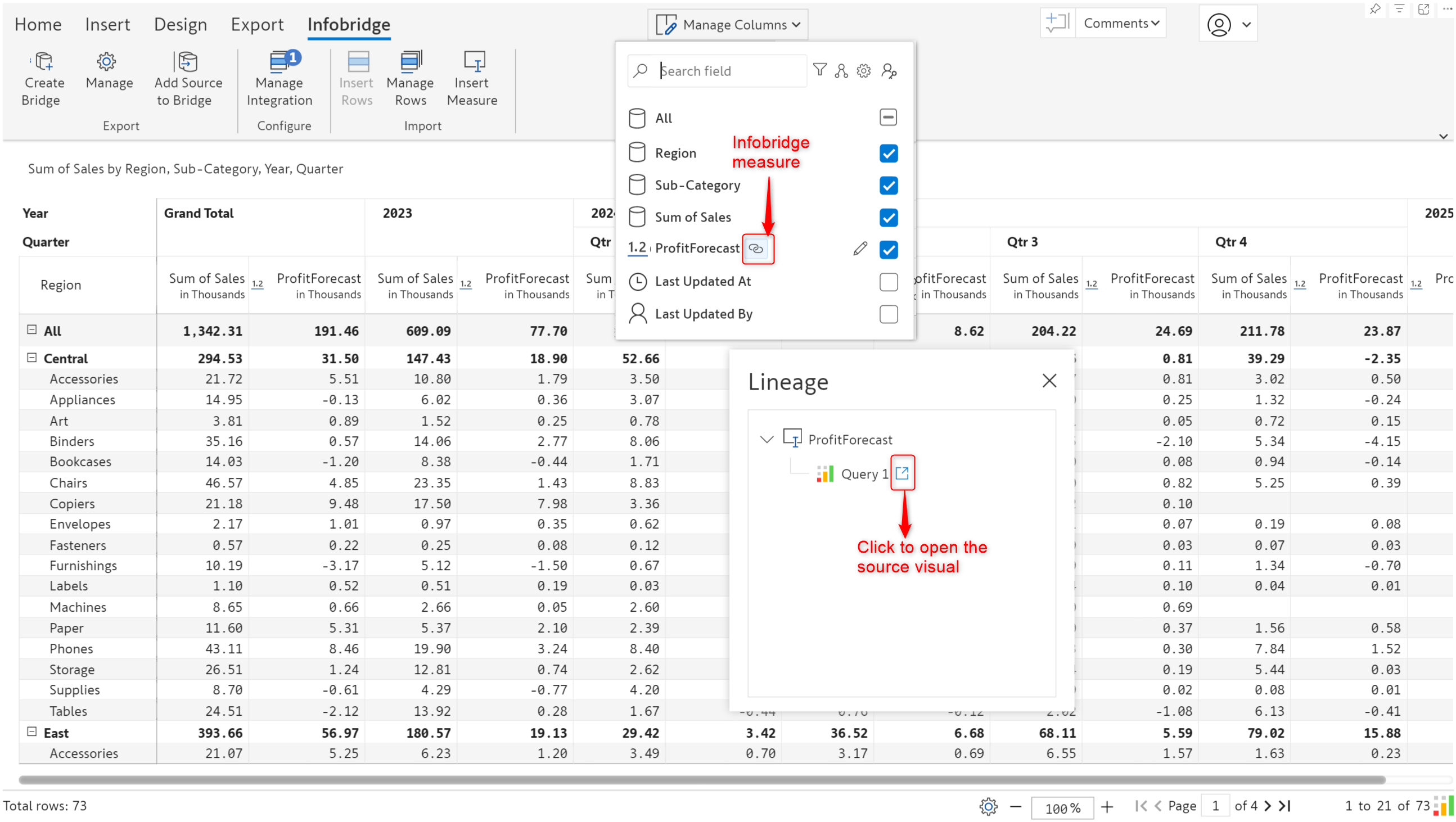Click the filter lines icon at top right

point(1399,9)
